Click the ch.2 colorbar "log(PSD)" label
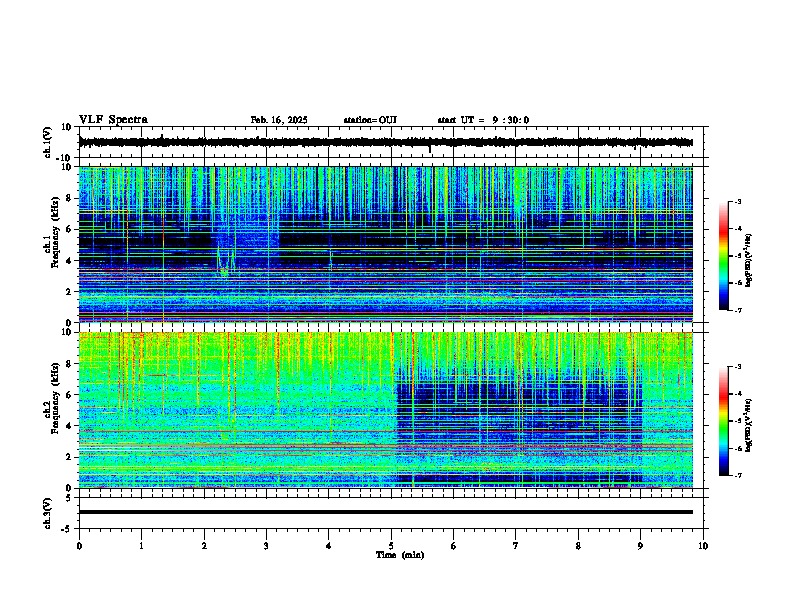 pos(748,425)
